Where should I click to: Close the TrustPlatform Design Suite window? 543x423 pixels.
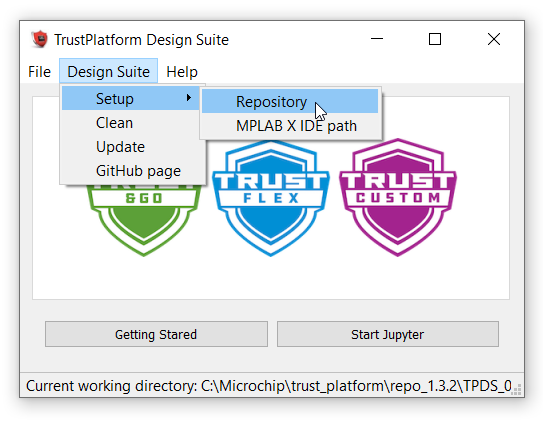pos(494,39)
